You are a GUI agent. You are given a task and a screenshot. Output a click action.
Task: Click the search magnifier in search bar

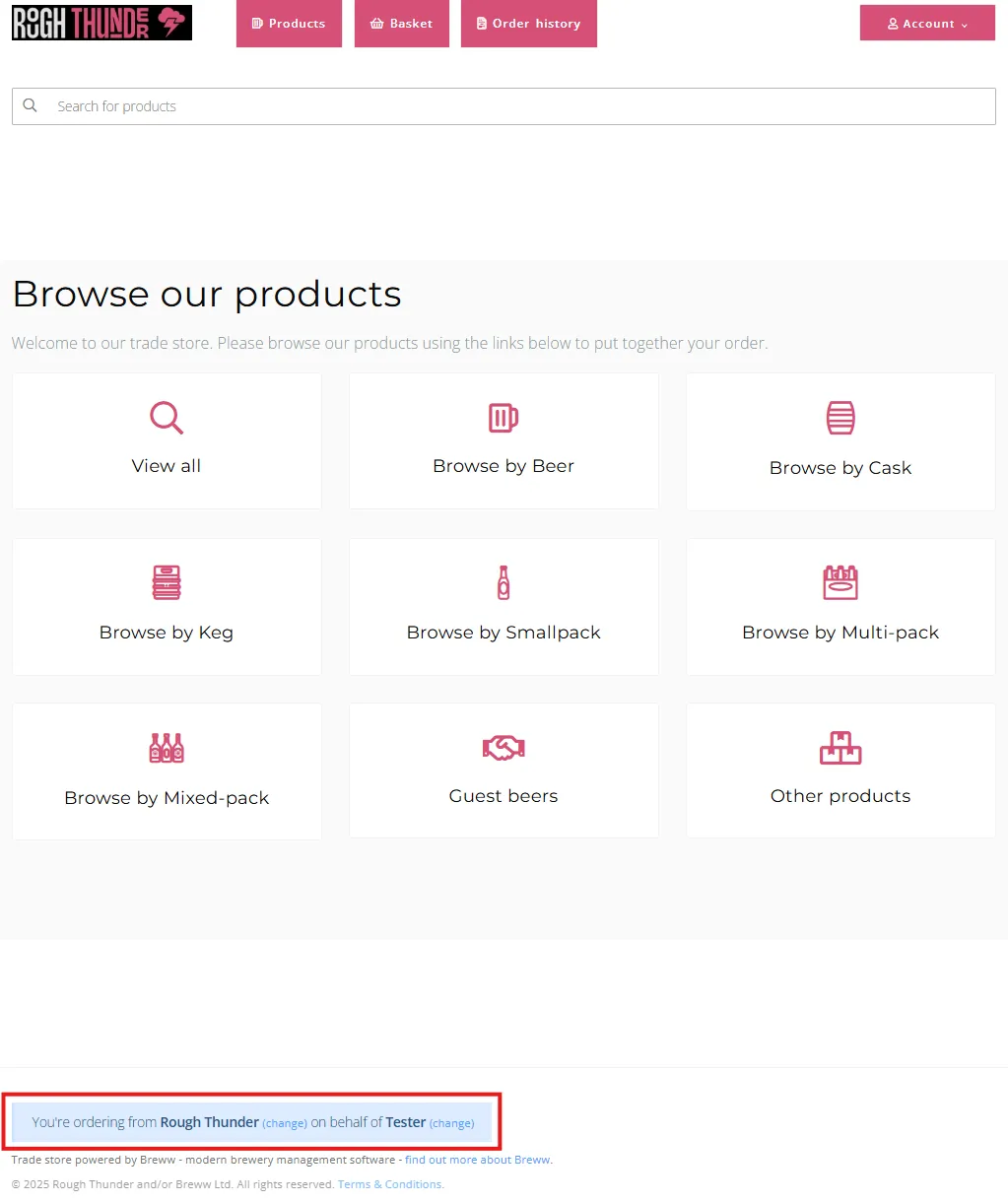click(x=31, y=106)
